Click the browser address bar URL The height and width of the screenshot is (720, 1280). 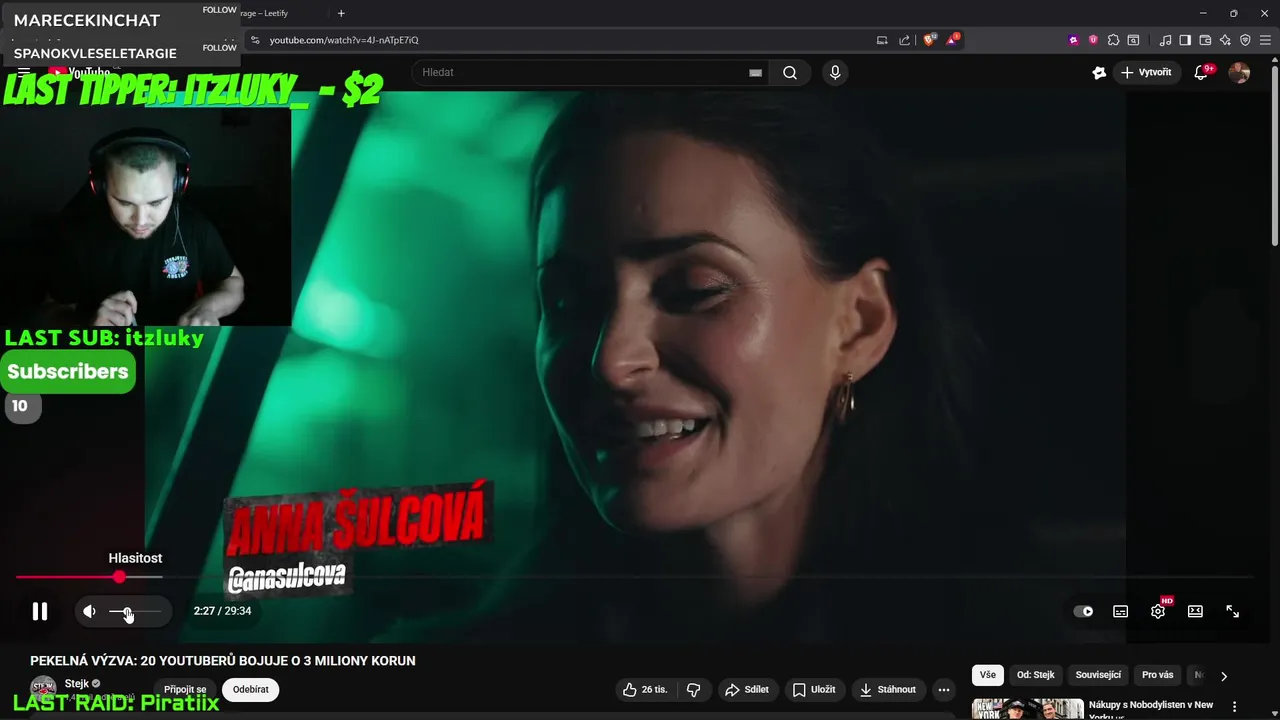[344, 40]
